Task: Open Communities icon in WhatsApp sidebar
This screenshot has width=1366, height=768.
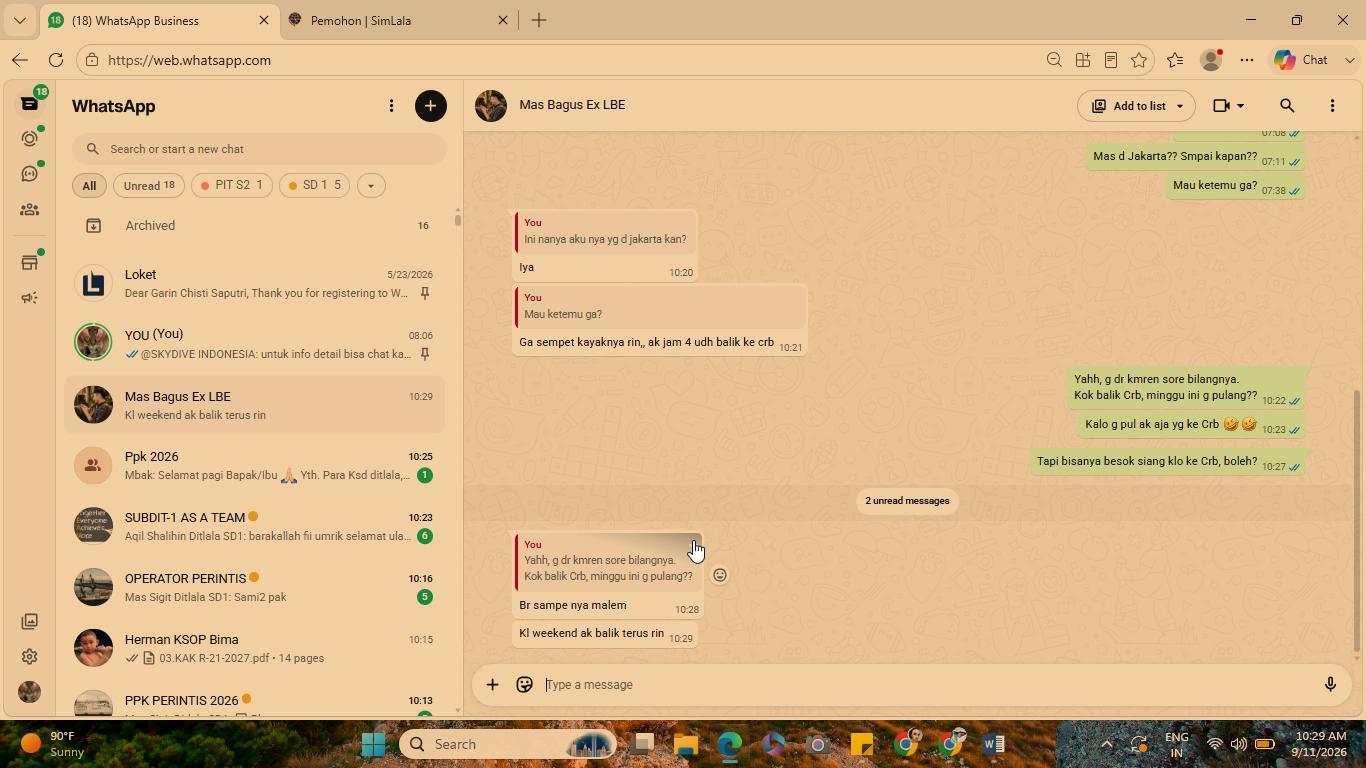Action: (29, 210)
